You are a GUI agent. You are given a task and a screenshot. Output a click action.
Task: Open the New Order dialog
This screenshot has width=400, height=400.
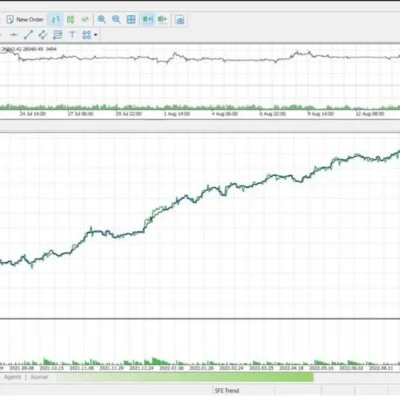coord(25,20)
